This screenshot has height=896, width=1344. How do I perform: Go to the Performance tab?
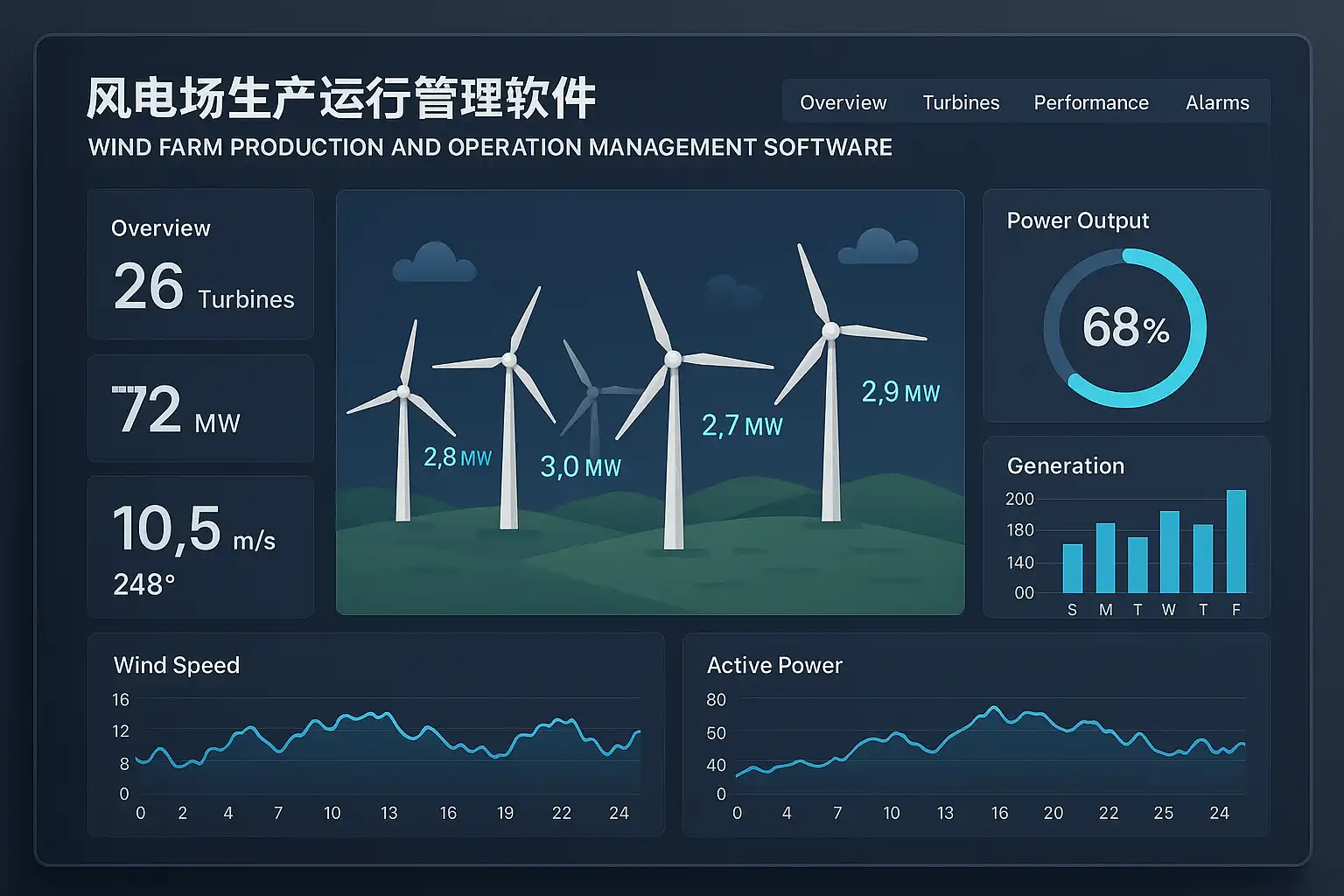click(1090, 102)
